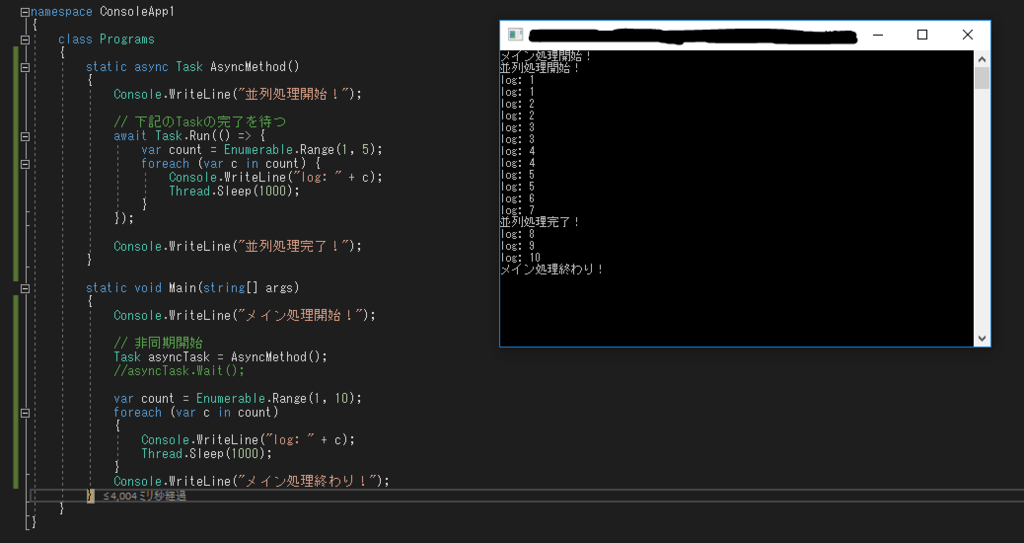The image size is (1024, 543).
Task: Collapse foreach loop inside Task.Run lambda
Action: [25, 164]
